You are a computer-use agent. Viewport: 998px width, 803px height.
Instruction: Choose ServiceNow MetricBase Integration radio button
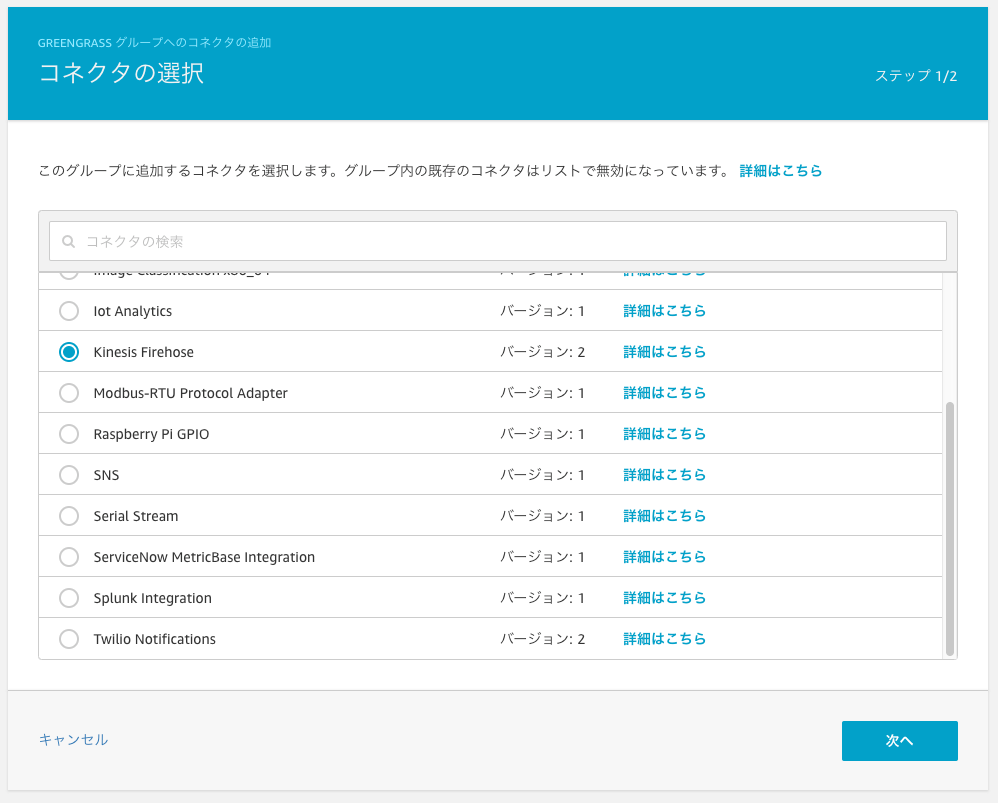pos(69,557)
